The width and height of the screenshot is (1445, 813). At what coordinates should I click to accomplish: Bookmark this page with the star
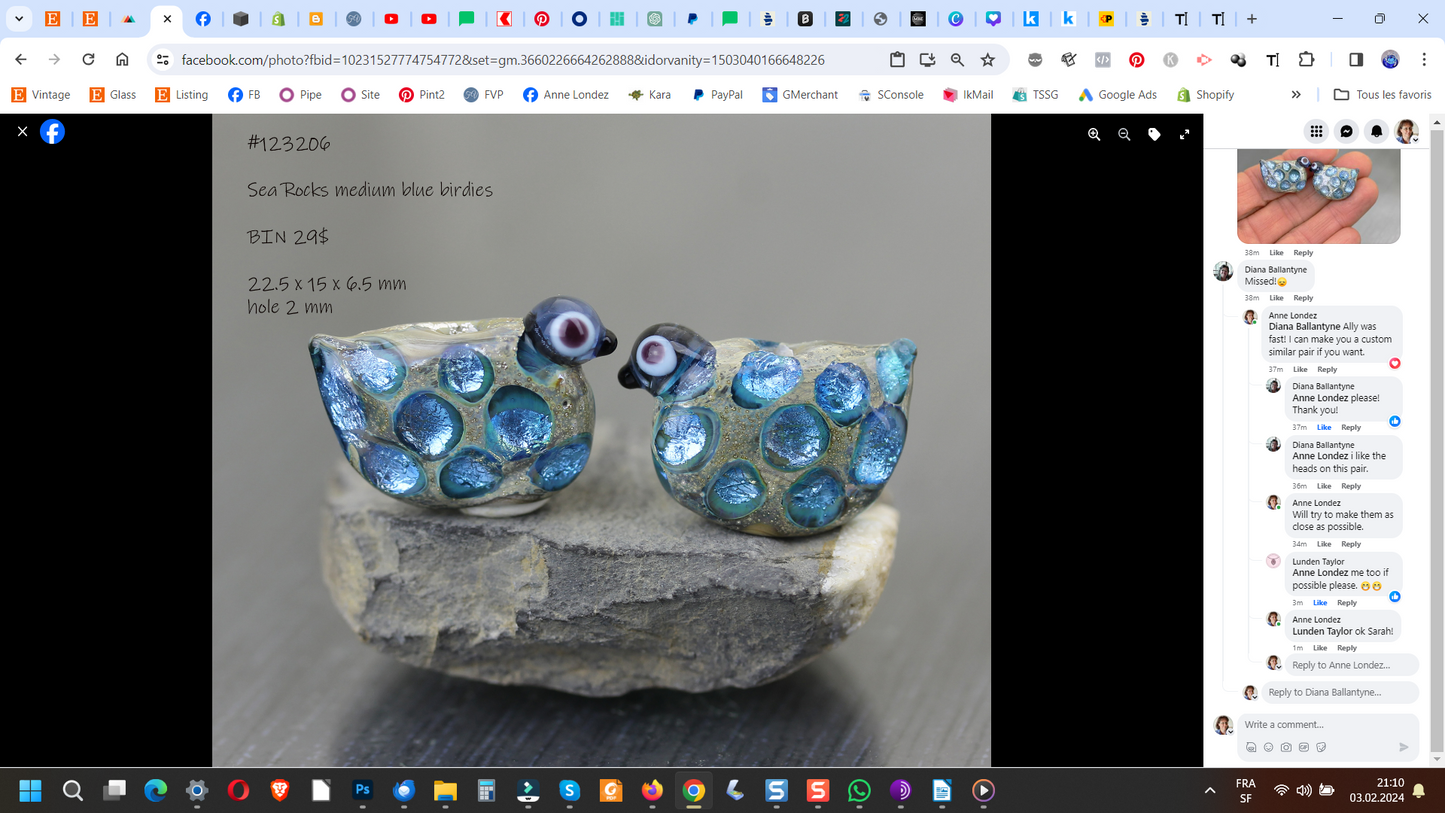(988, 60)
